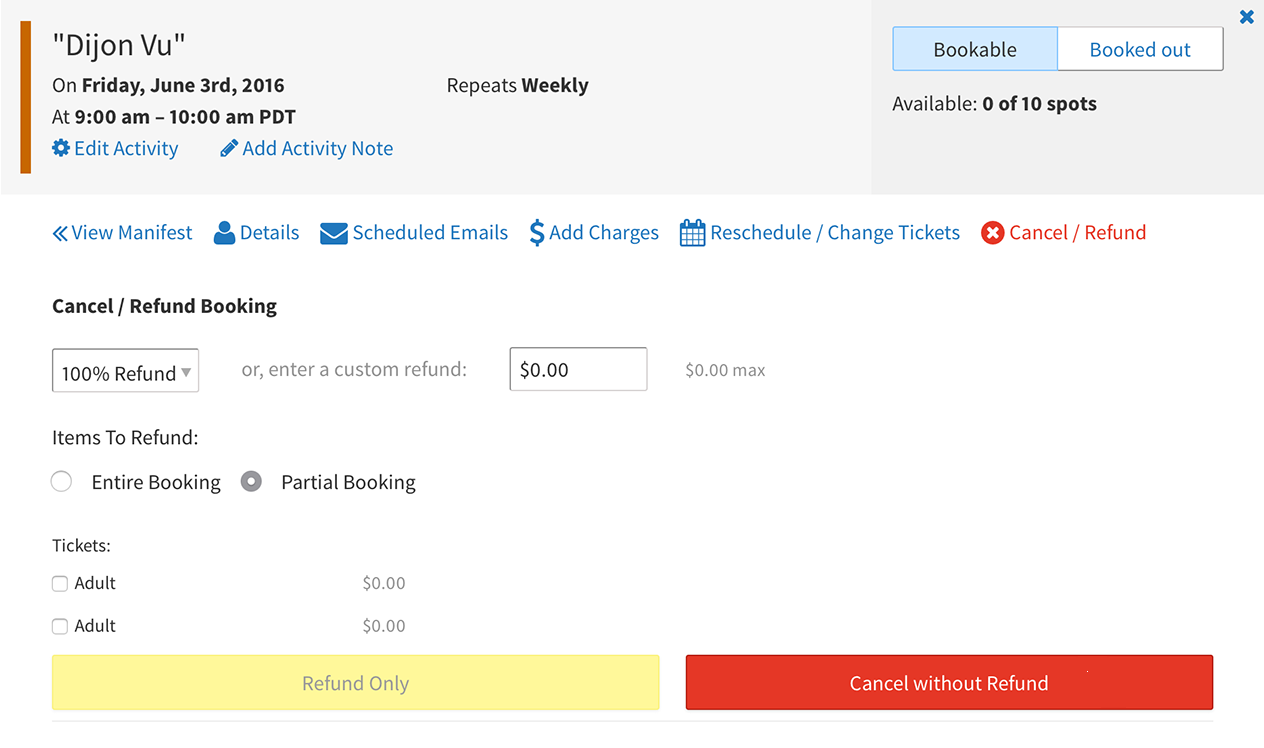Image resolution: width=1264 pixels, height=748 pixels.
Task: Click the person icon next to Details
Action: [x=224, y=233]
